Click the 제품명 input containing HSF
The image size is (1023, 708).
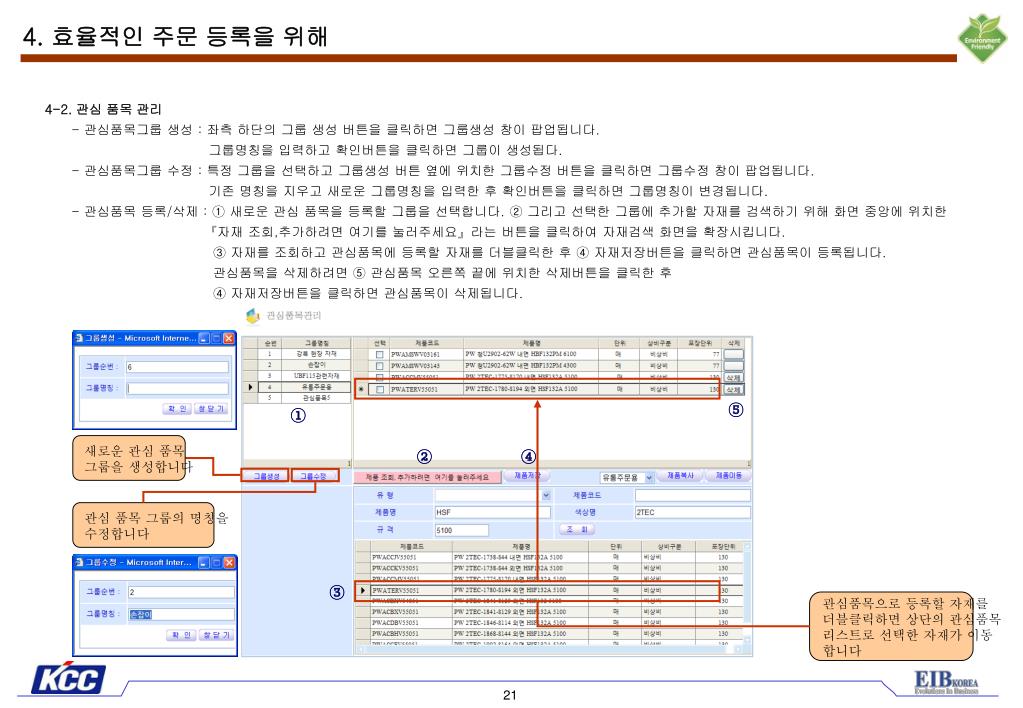pyautogui.click(x=493, y=512)
